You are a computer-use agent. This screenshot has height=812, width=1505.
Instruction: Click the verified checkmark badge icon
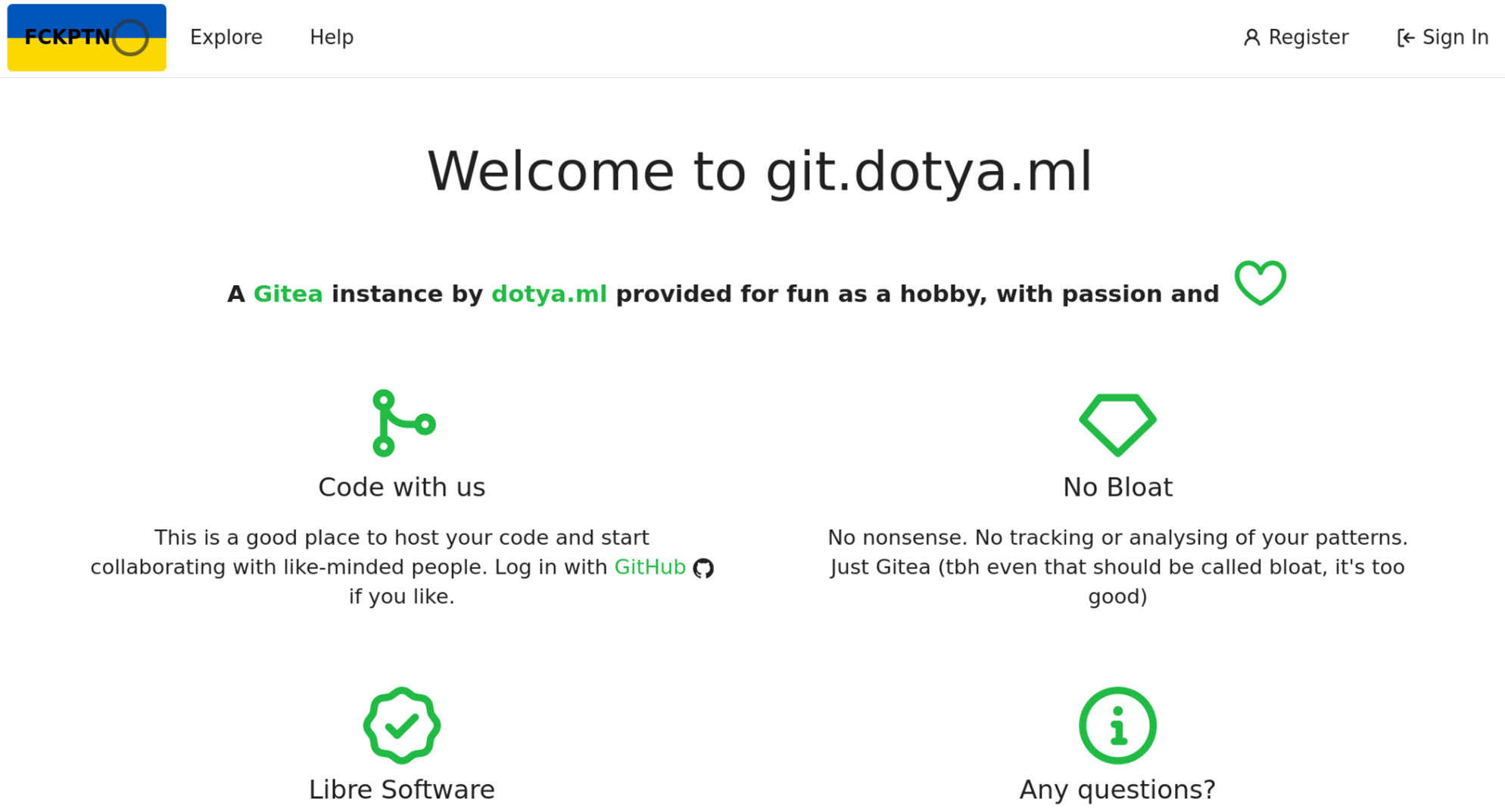(402, 725)
